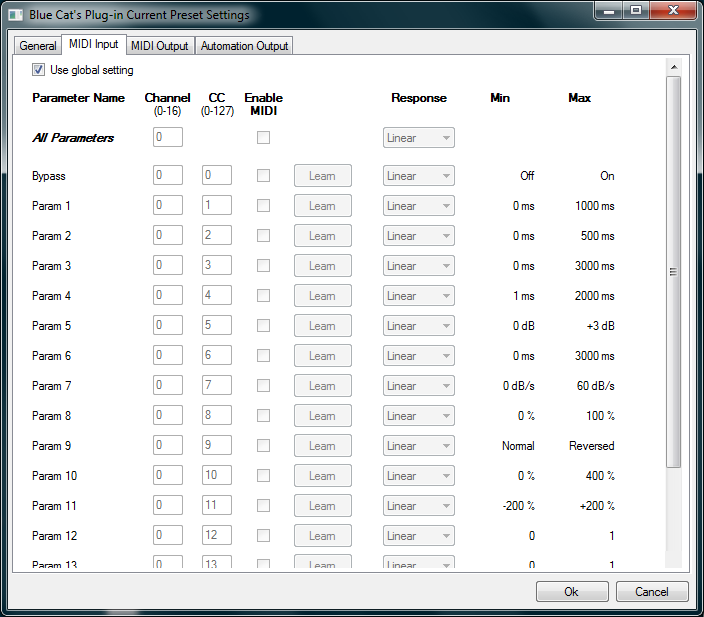Screen dimensions: 704x617
Task: Tick Enable MIDI checkbox for Param 11
Action: coord(264,506)
